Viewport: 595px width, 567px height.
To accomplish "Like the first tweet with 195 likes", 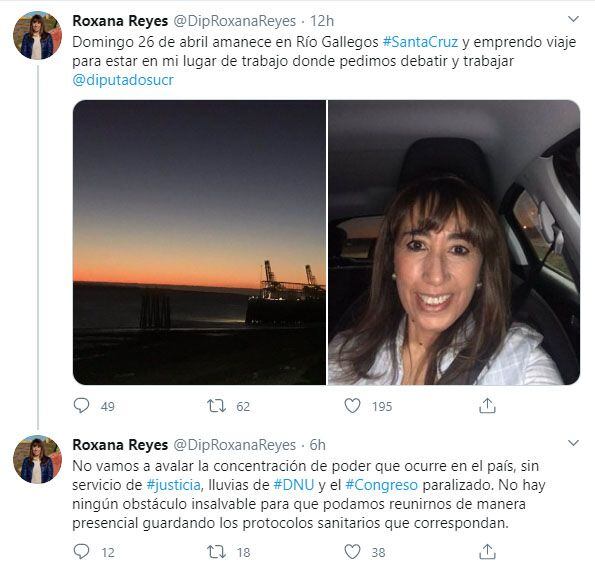I will pyautogui.click(x=352, y=406).
